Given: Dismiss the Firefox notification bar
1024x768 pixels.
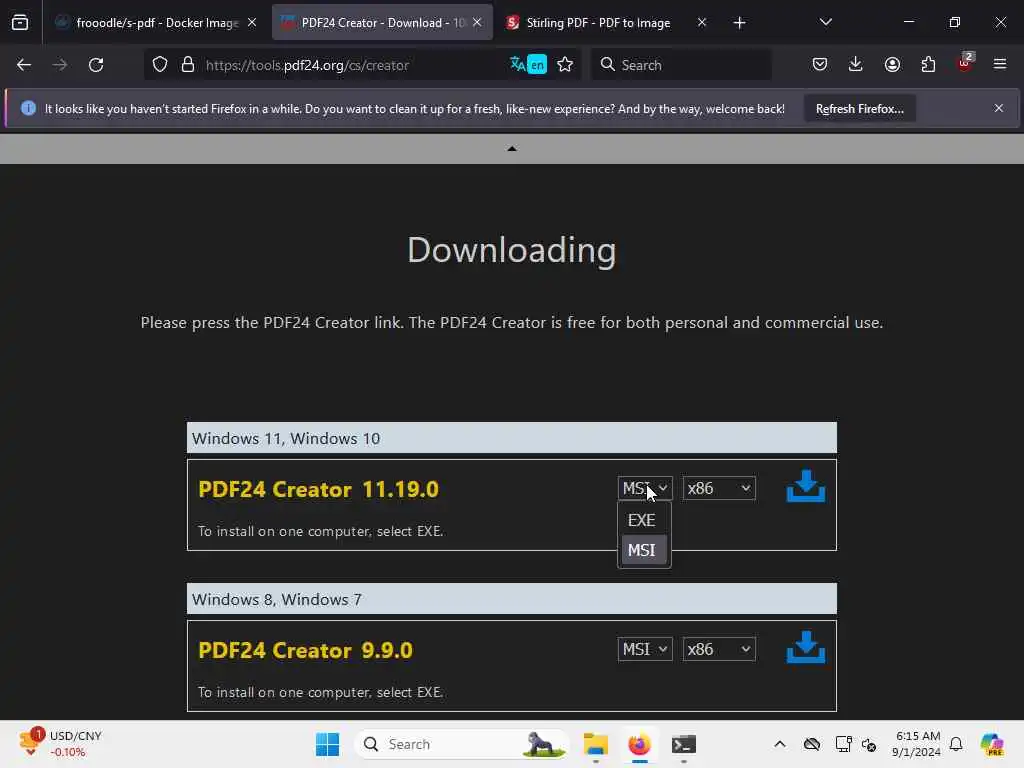Looking at the screenshot, I should click(x=999, y=108).
